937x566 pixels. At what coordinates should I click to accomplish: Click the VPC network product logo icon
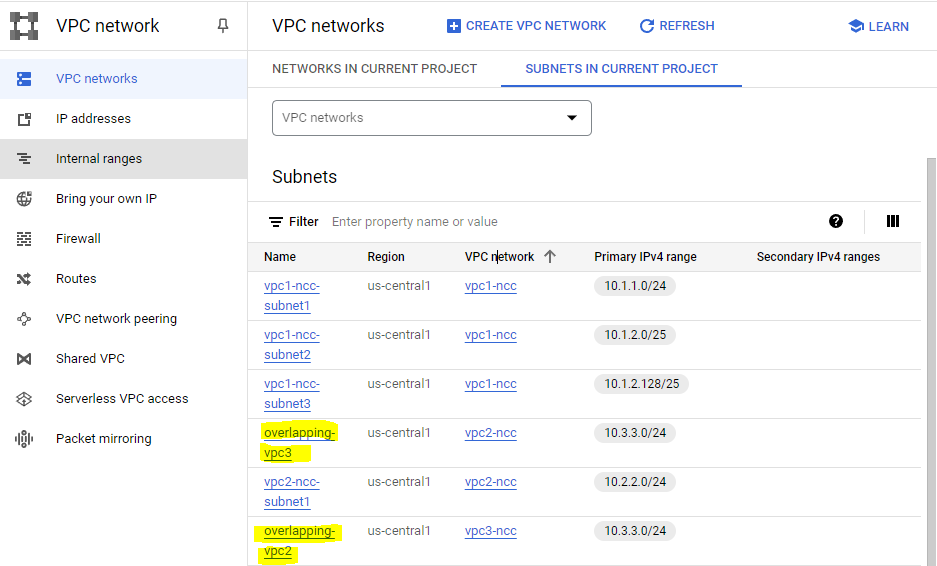(x=24, y=26)
